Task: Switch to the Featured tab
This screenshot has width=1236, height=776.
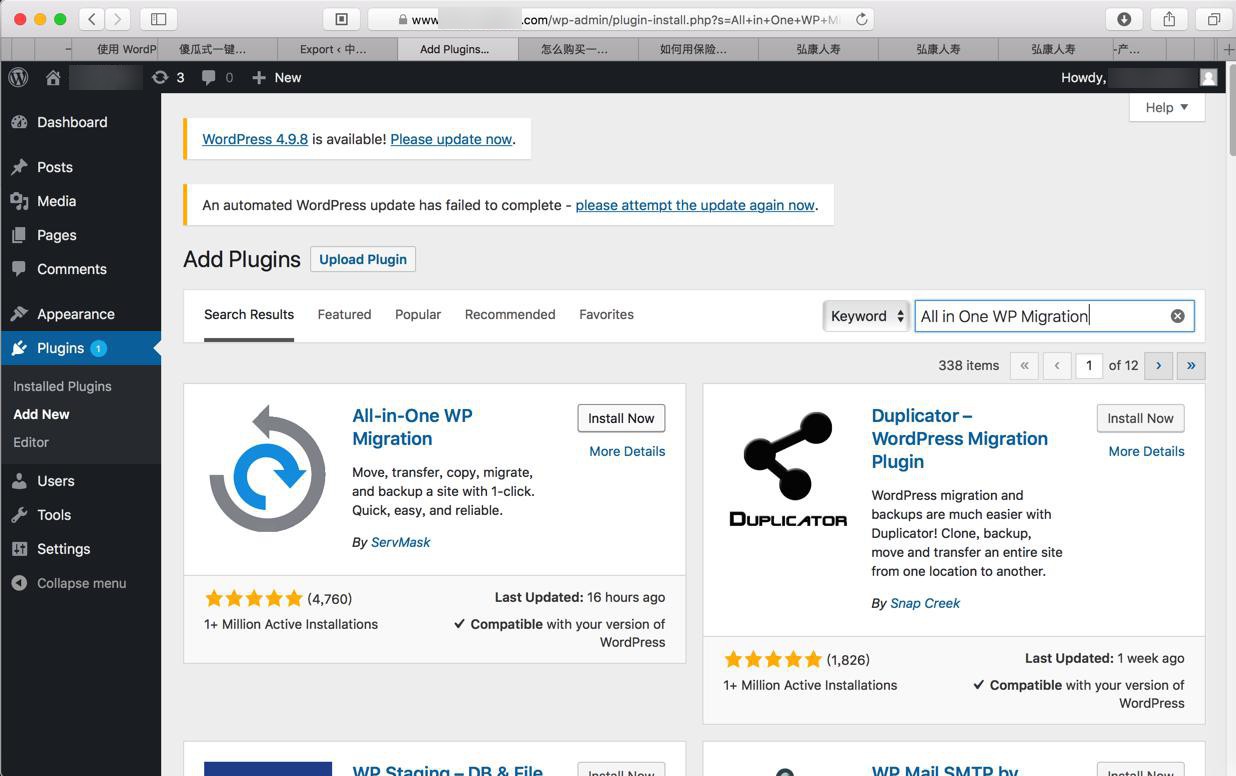Action: 344,314
